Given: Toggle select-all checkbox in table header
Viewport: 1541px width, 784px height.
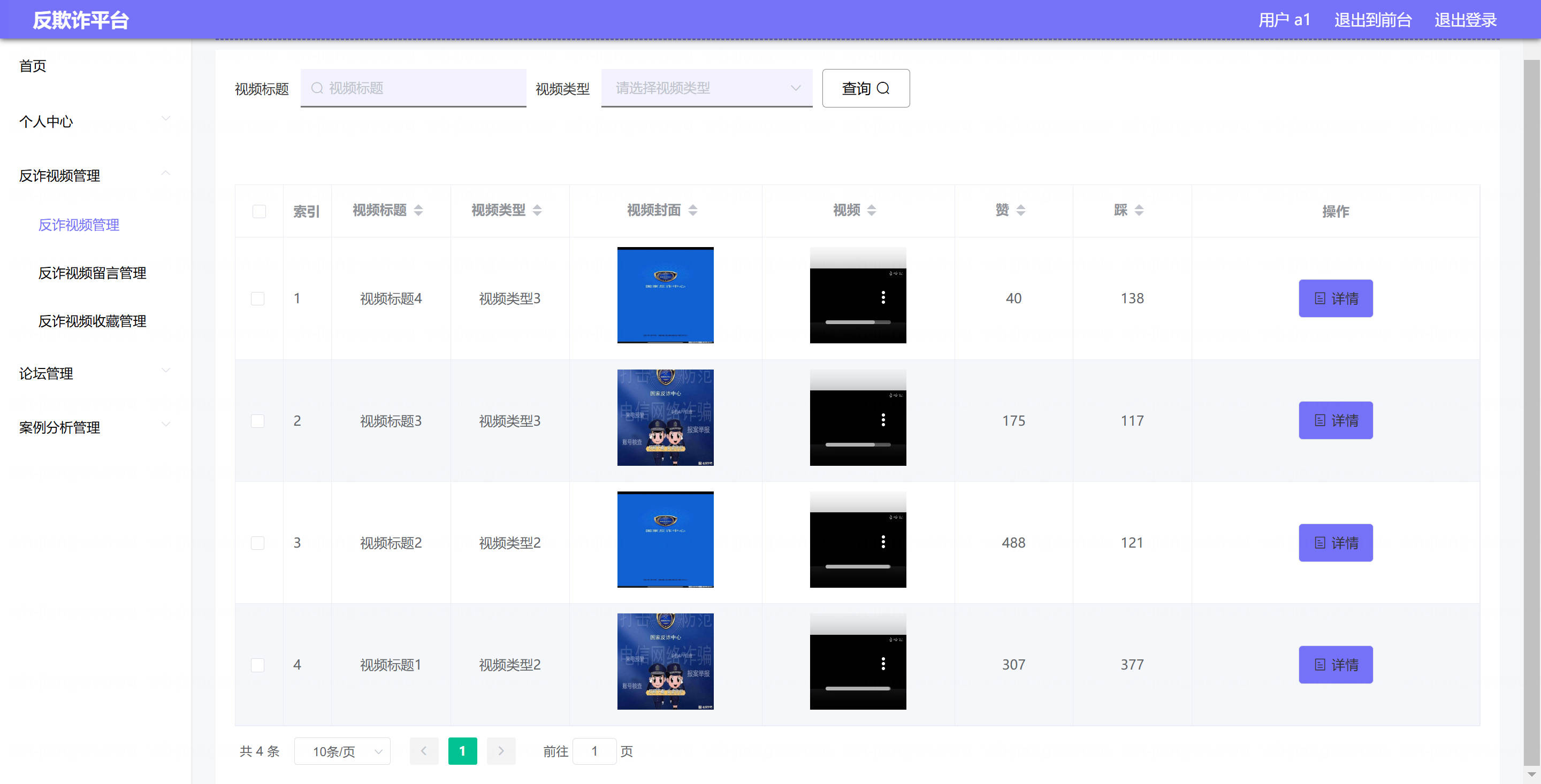Looking at the screenshot, I should pos(259,211).
